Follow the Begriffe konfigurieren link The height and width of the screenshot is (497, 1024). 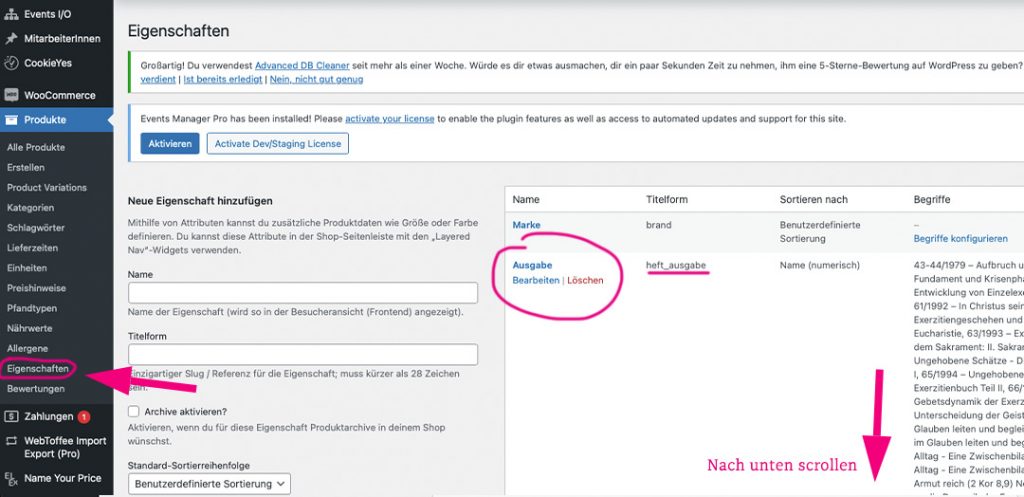pyautogui.click(x=960, y=239)
